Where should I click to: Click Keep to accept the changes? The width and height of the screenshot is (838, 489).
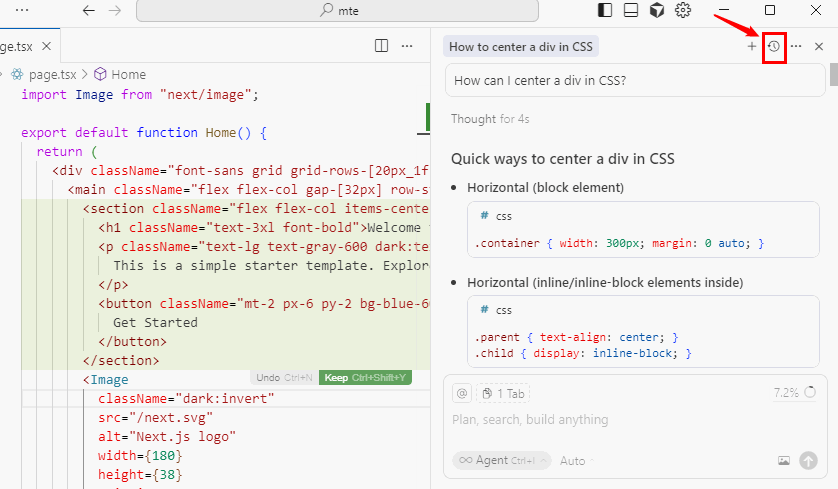coord(365,377)
